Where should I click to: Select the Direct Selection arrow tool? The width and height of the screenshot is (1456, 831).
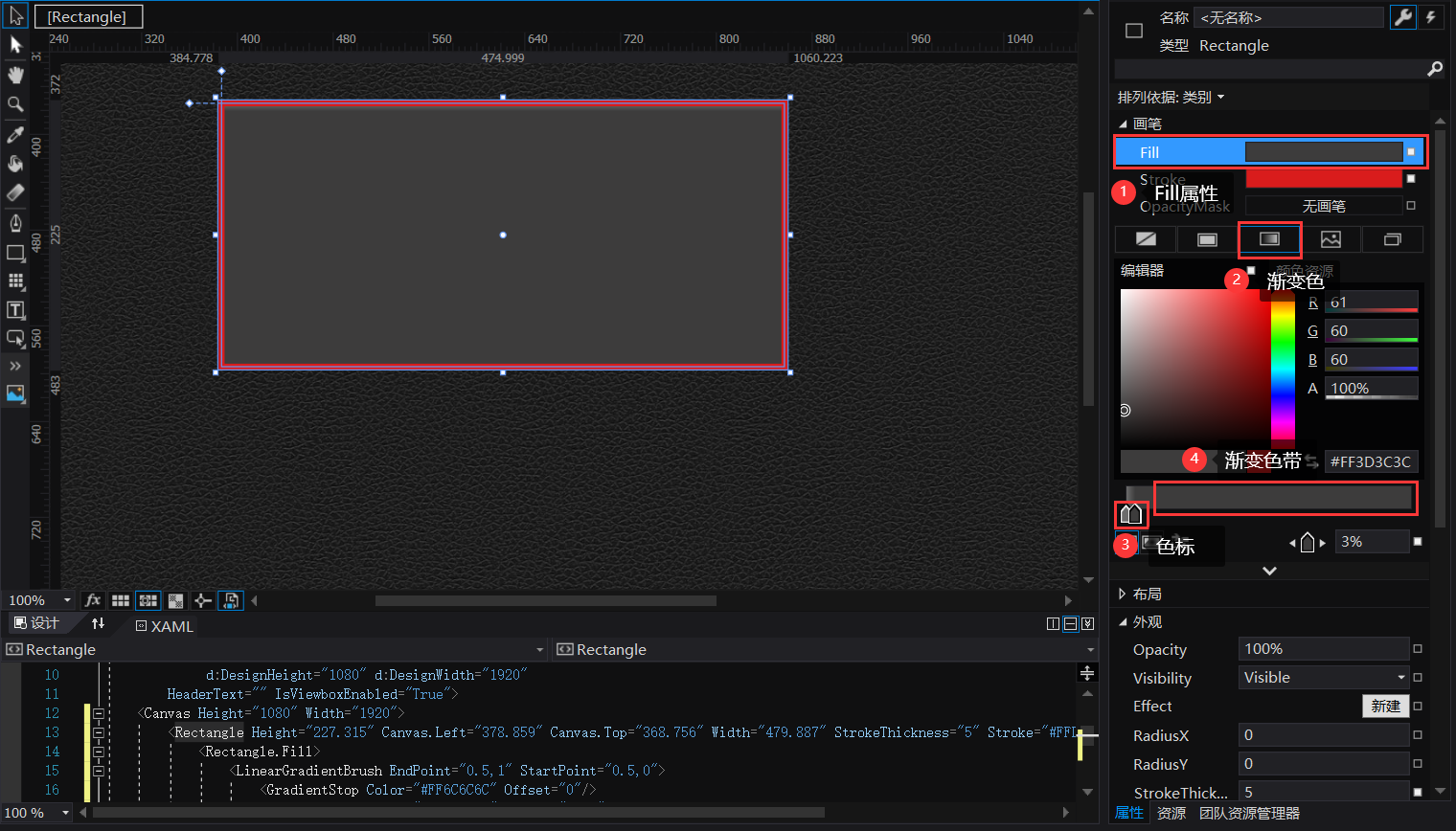pos(15,45)
